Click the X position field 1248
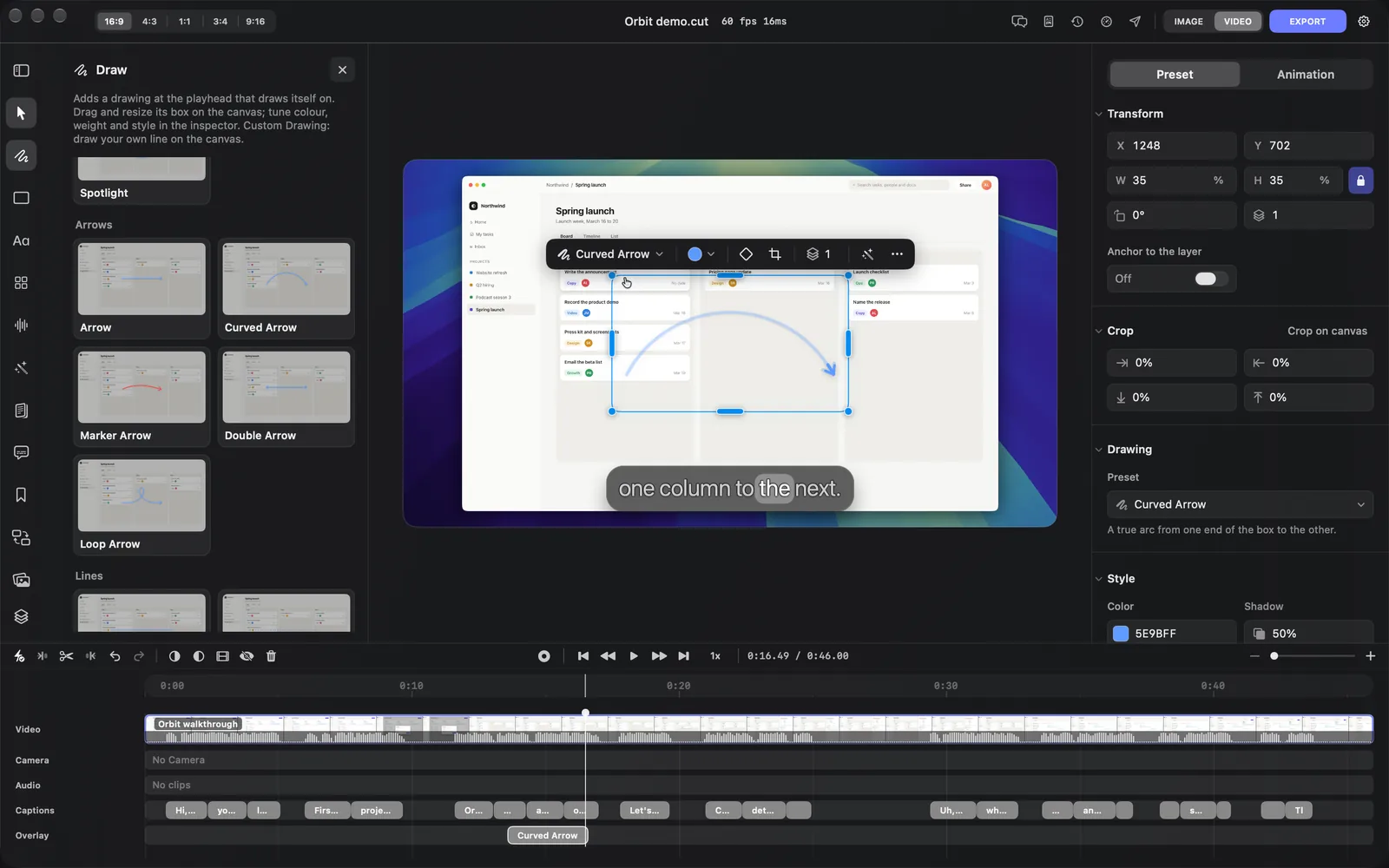The image size is (1389, 868). pyautogui.click(x=1171, y=146)
